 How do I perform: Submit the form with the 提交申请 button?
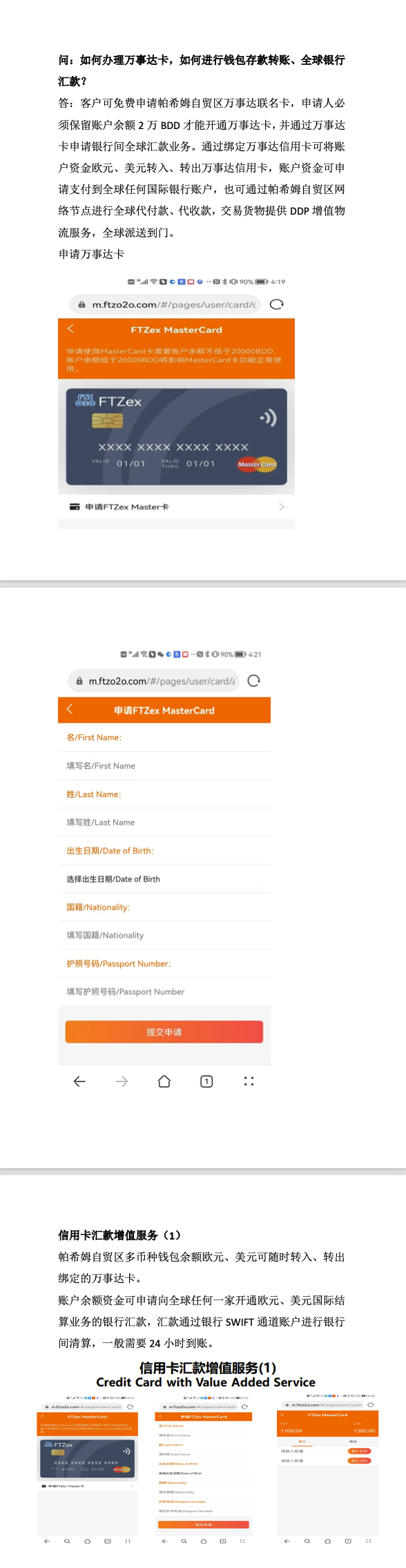tap(164, 1032)
